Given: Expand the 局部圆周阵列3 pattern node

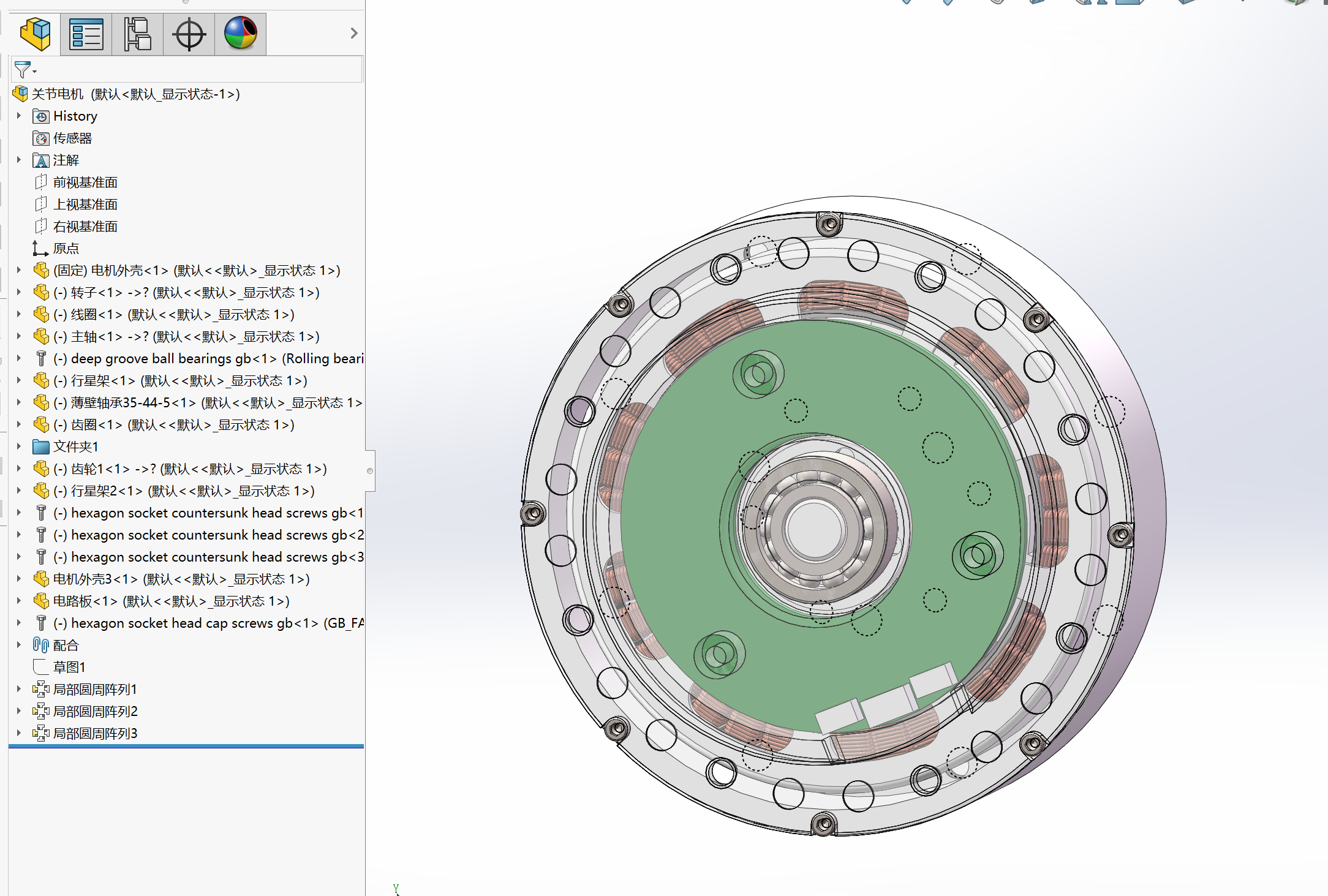Looking at the screenshot, I should click(19, 733).
